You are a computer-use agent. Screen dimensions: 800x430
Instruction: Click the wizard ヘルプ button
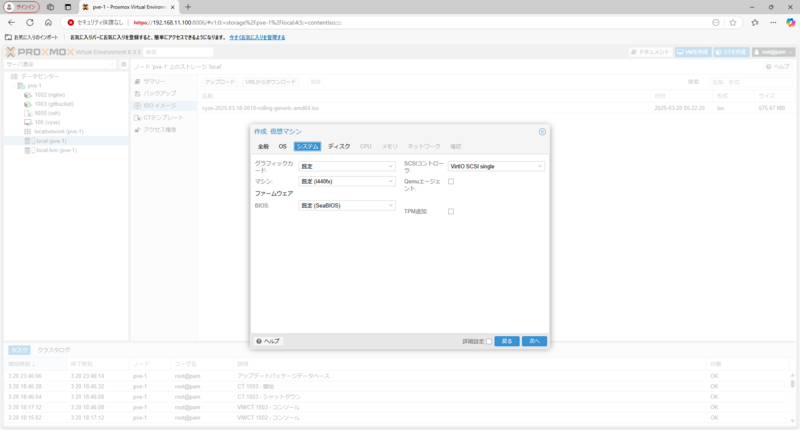tap(268, 341)
